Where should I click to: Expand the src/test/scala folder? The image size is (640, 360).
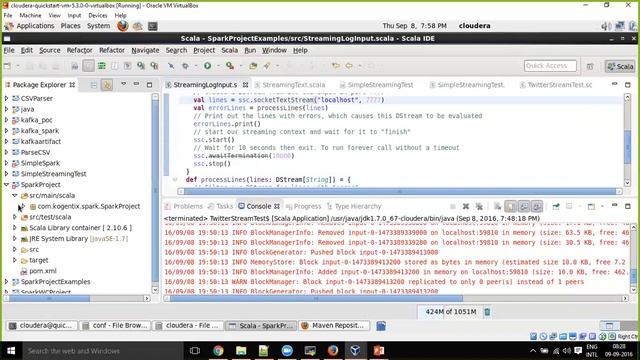click(15, 217)
